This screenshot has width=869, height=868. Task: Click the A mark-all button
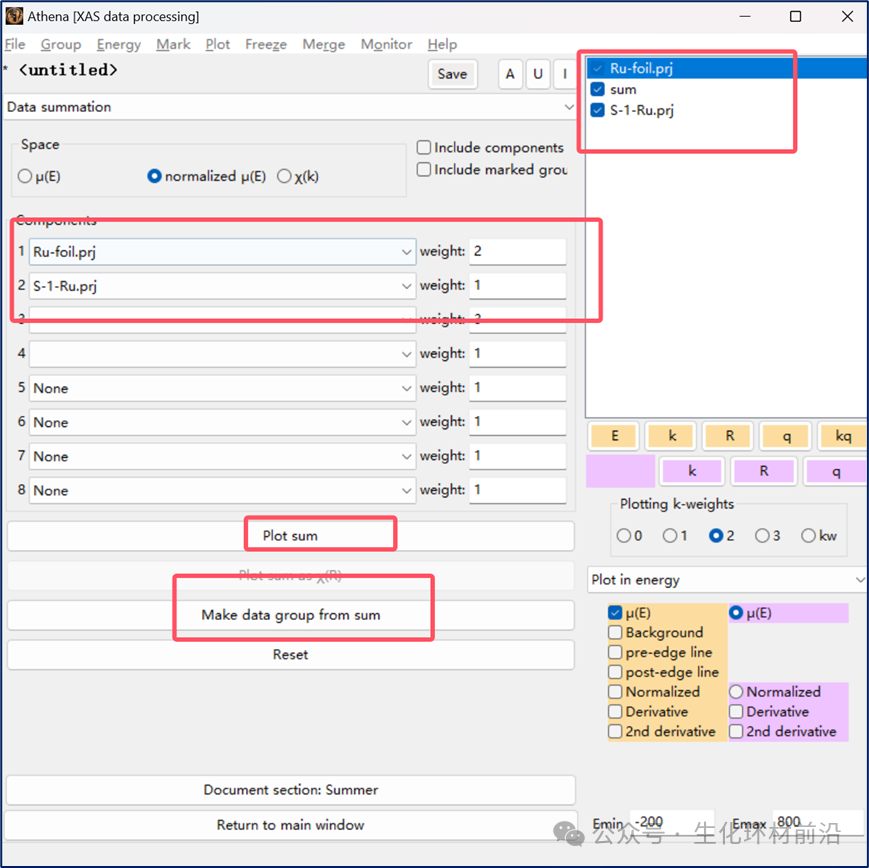(x=510, y=74)
